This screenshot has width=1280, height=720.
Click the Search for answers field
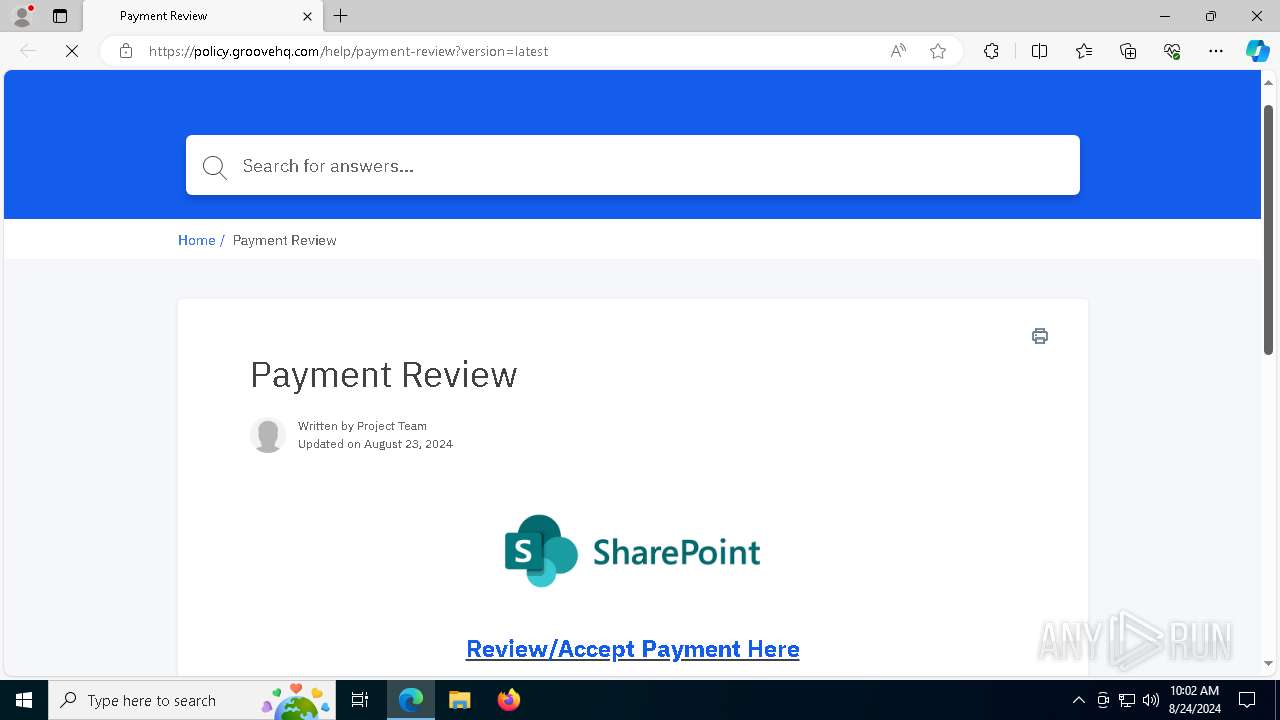pyautogui.click(x=632, y=165)
